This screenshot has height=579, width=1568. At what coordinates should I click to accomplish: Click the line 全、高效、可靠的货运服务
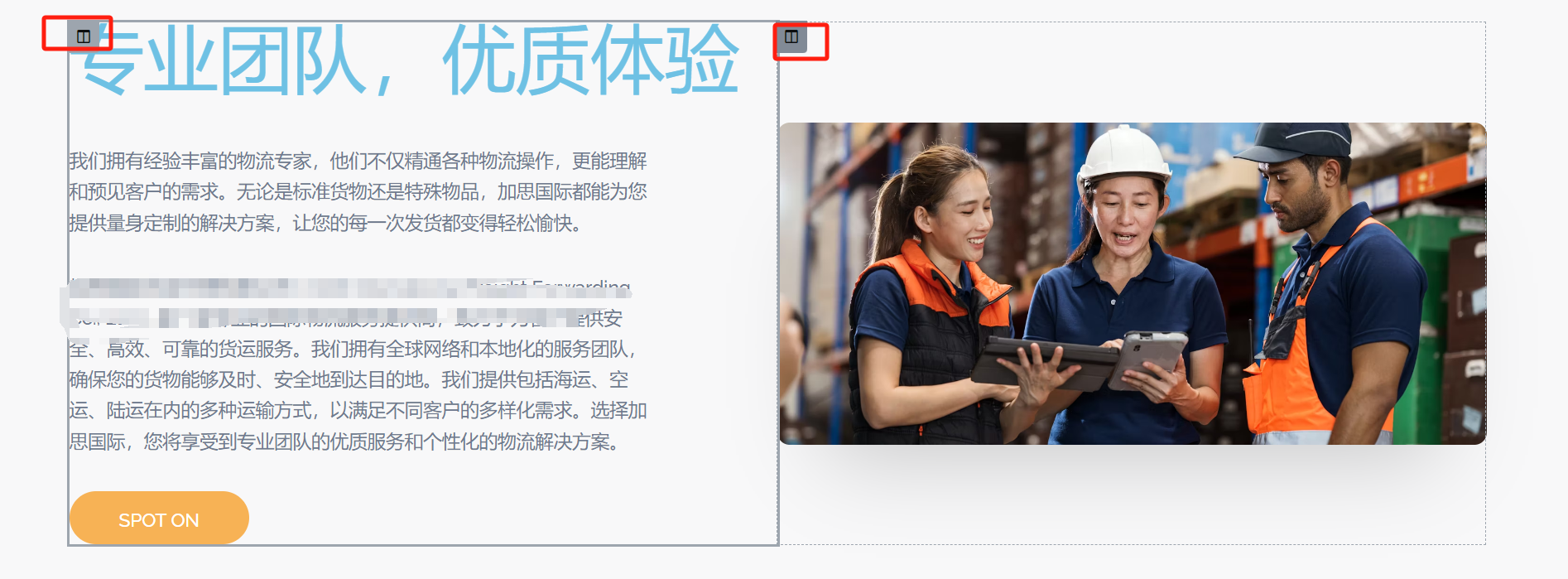click(x=352, y=349)
